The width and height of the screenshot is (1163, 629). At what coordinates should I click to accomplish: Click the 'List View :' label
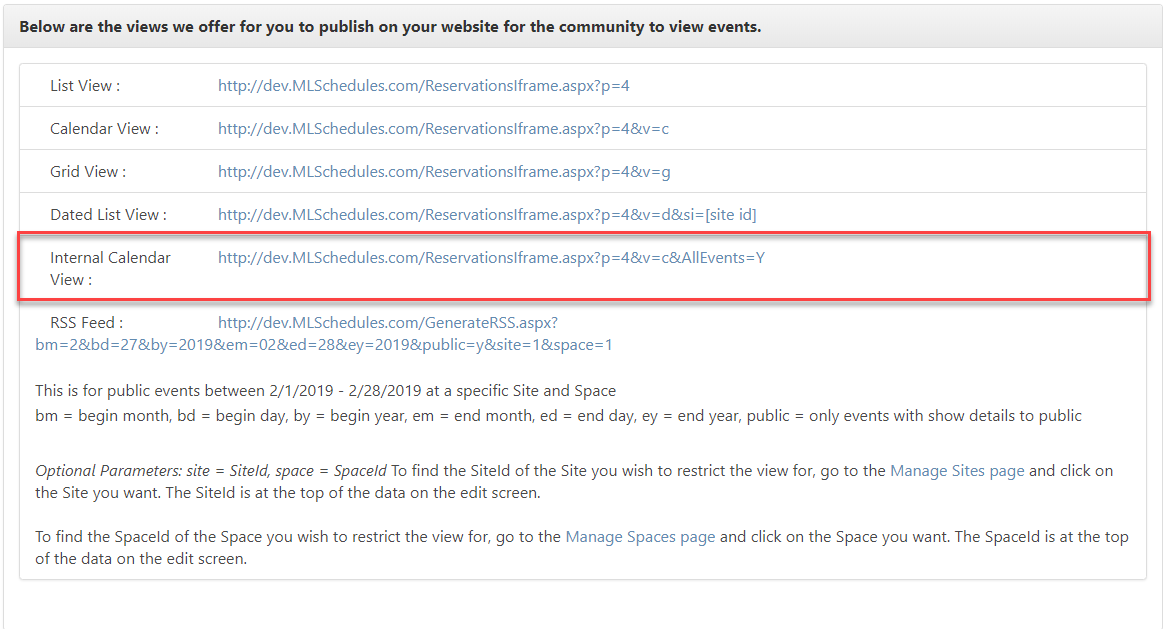[85, 86]
